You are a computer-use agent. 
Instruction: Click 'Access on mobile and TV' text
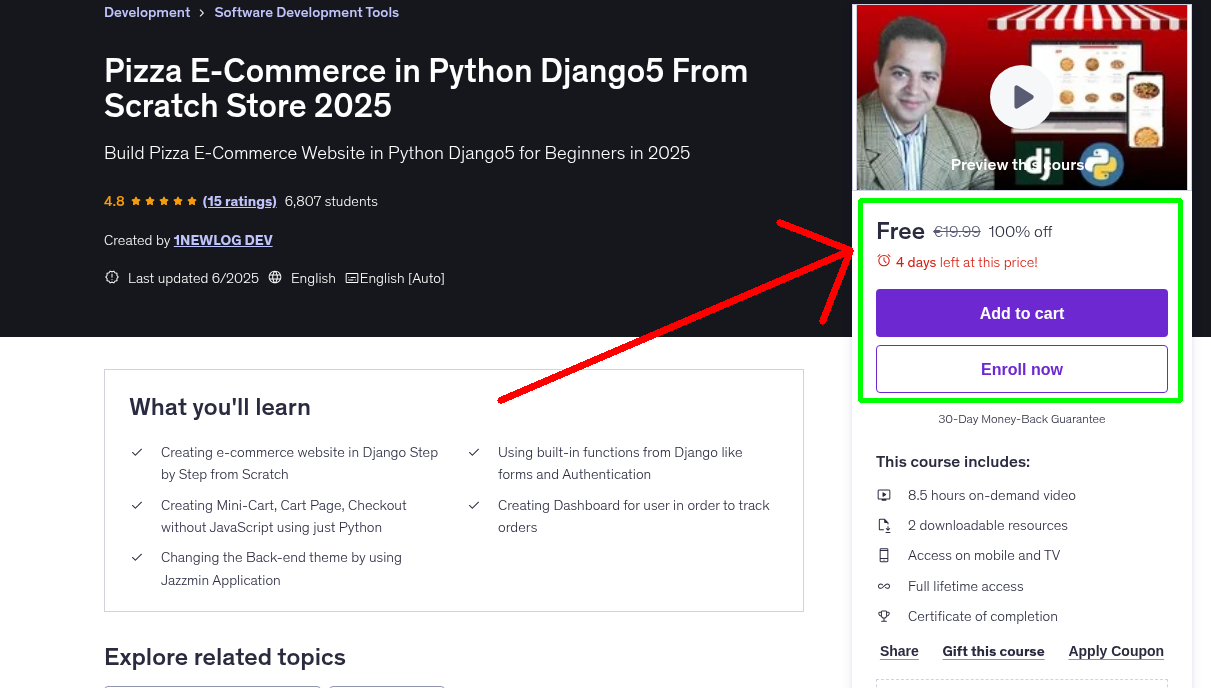984,555
